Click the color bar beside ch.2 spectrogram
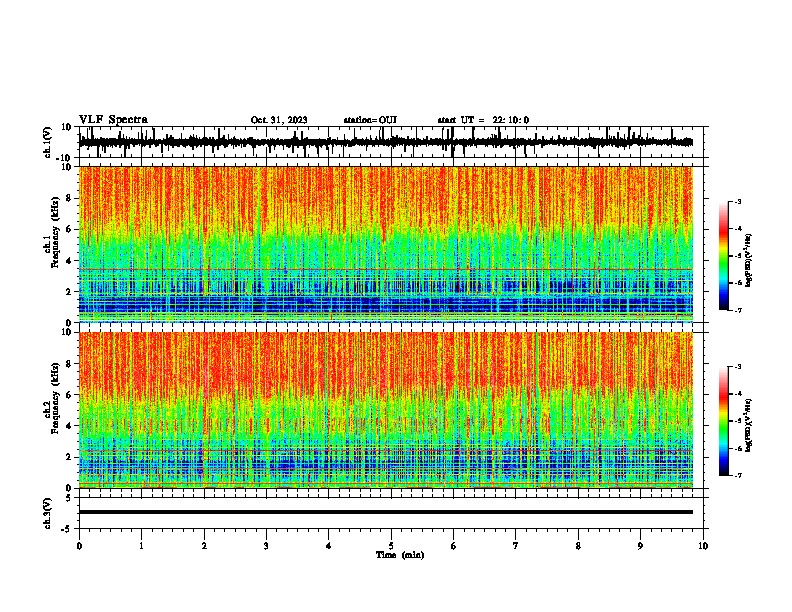This screenshot has width=792, height=612. (724, 421)
